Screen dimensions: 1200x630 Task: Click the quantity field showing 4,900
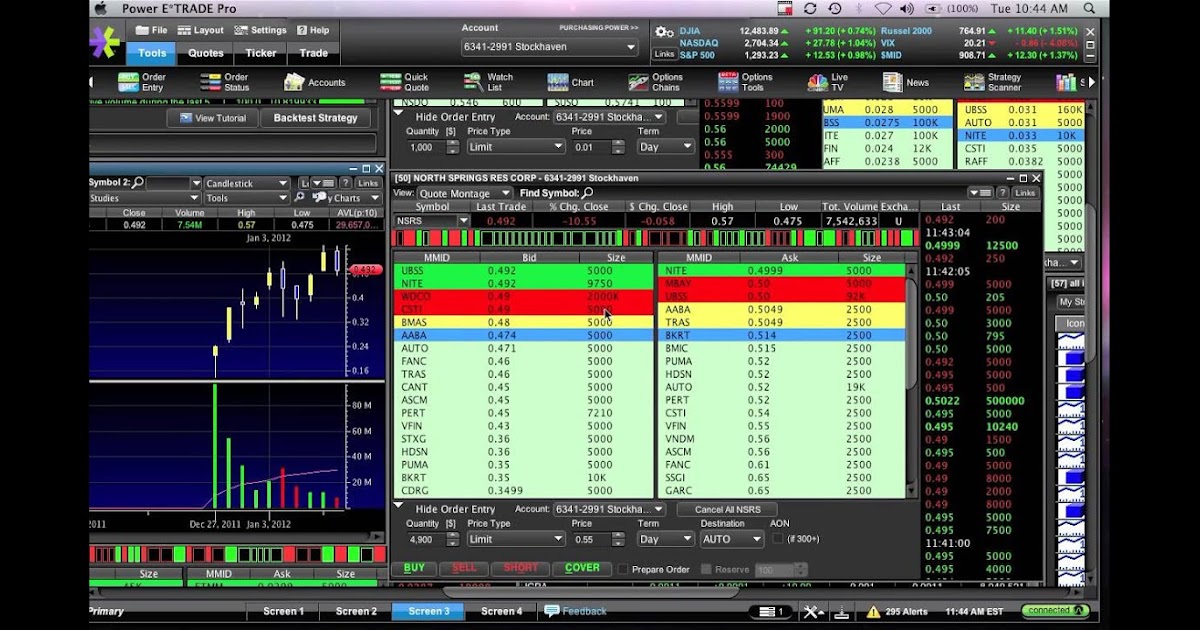(x=426, y=539)
